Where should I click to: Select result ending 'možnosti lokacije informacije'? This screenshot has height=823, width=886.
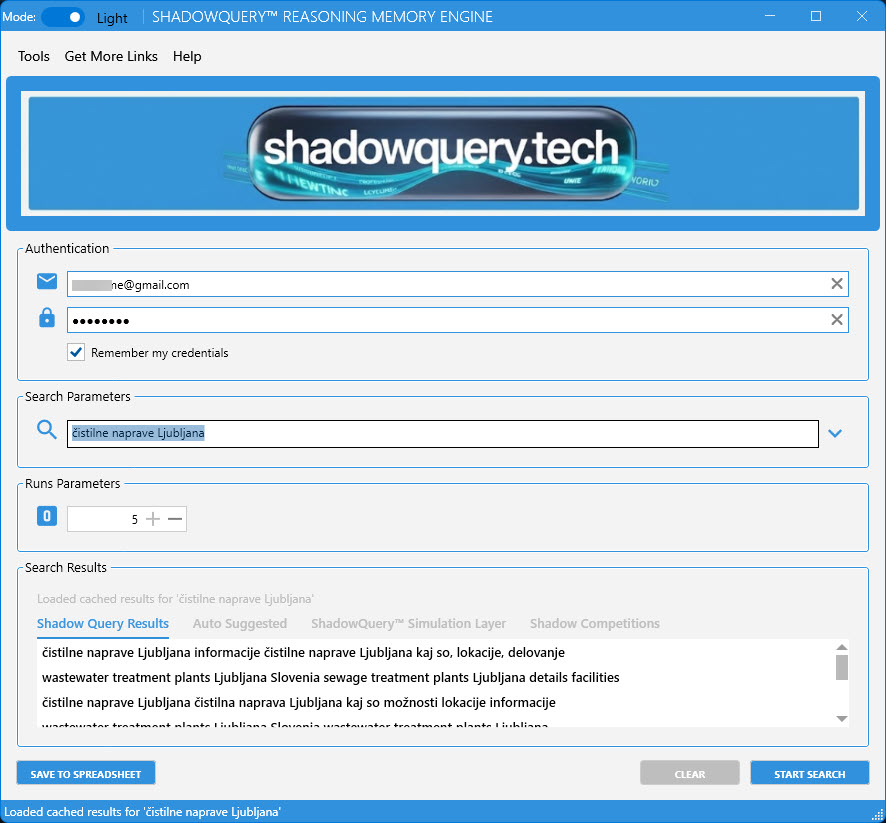tap(435, 702)
